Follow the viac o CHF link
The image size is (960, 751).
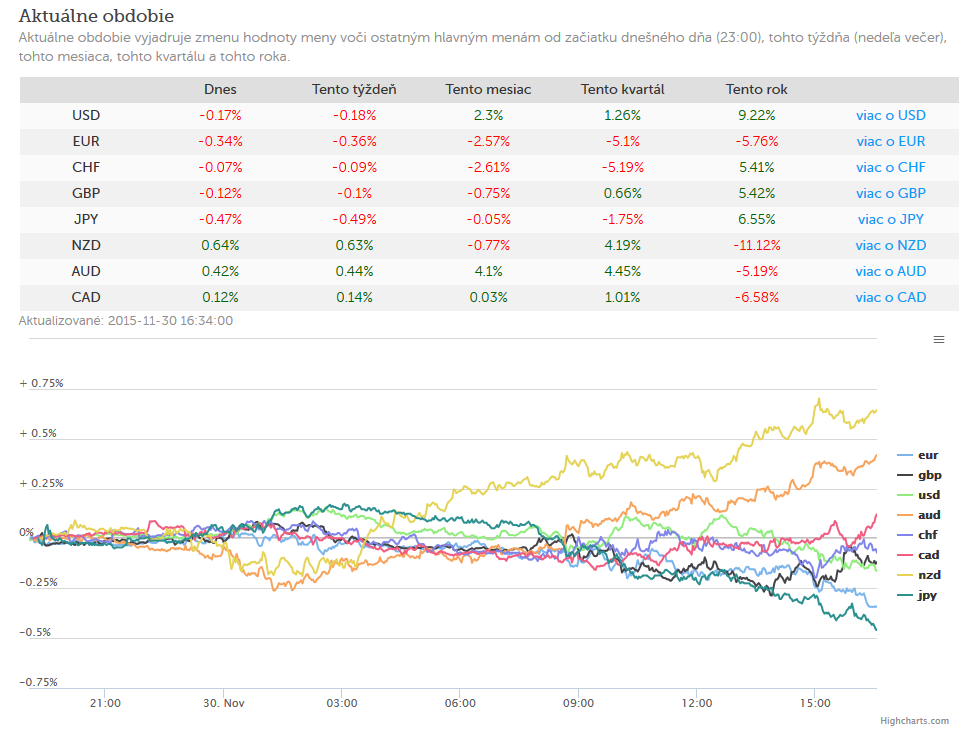pos(891,167)
